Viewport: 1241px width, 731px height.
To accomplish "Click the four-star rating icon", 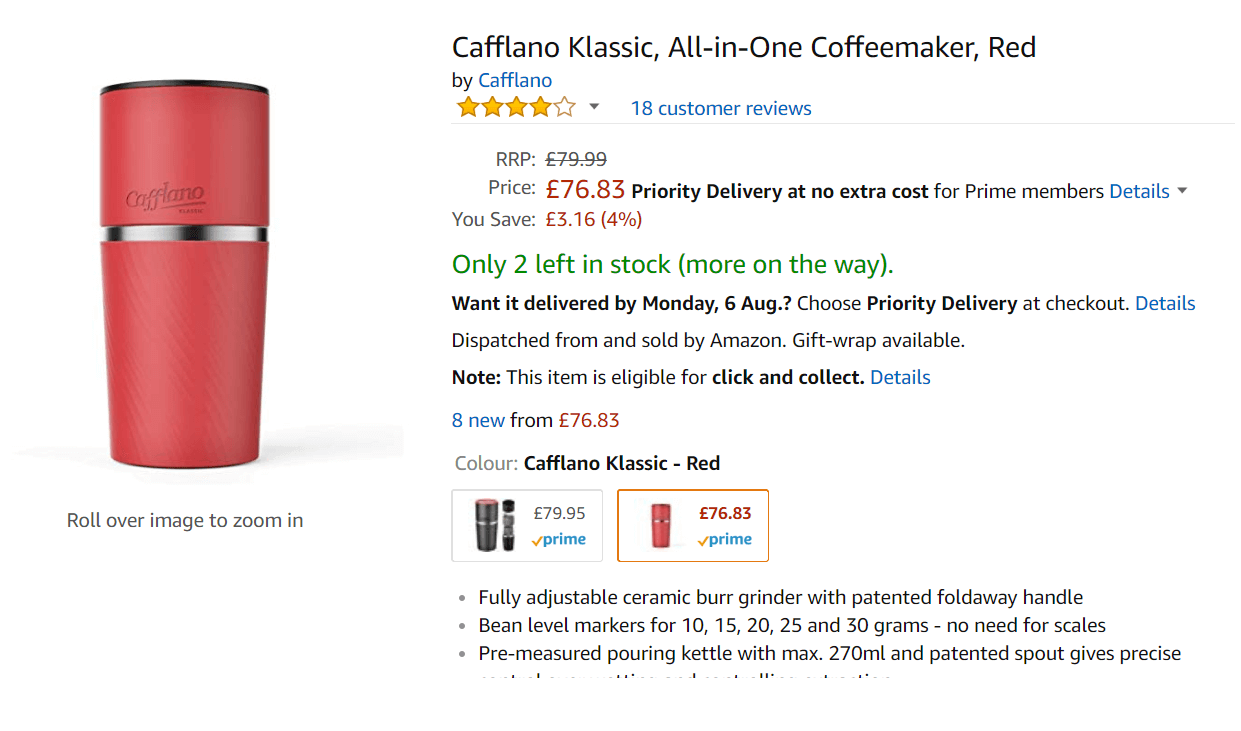I will point(516,107).
